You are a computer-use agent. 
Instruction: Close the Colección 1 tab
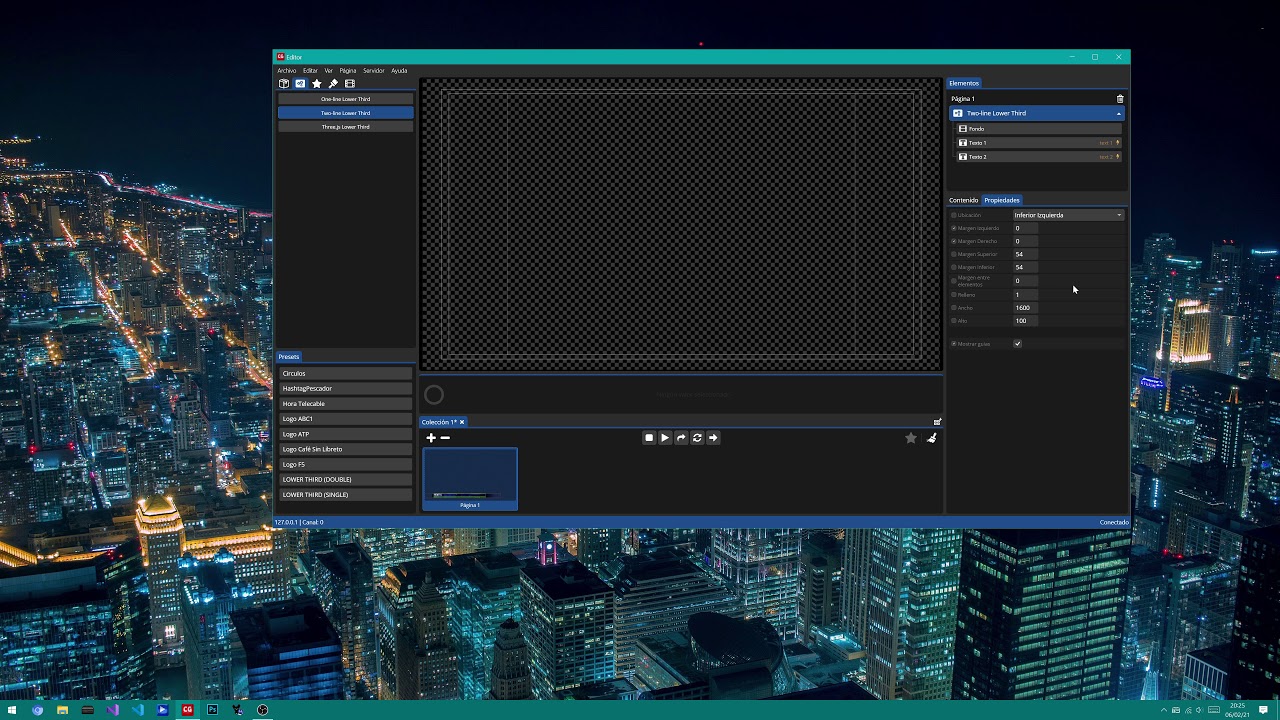(461, 422)
